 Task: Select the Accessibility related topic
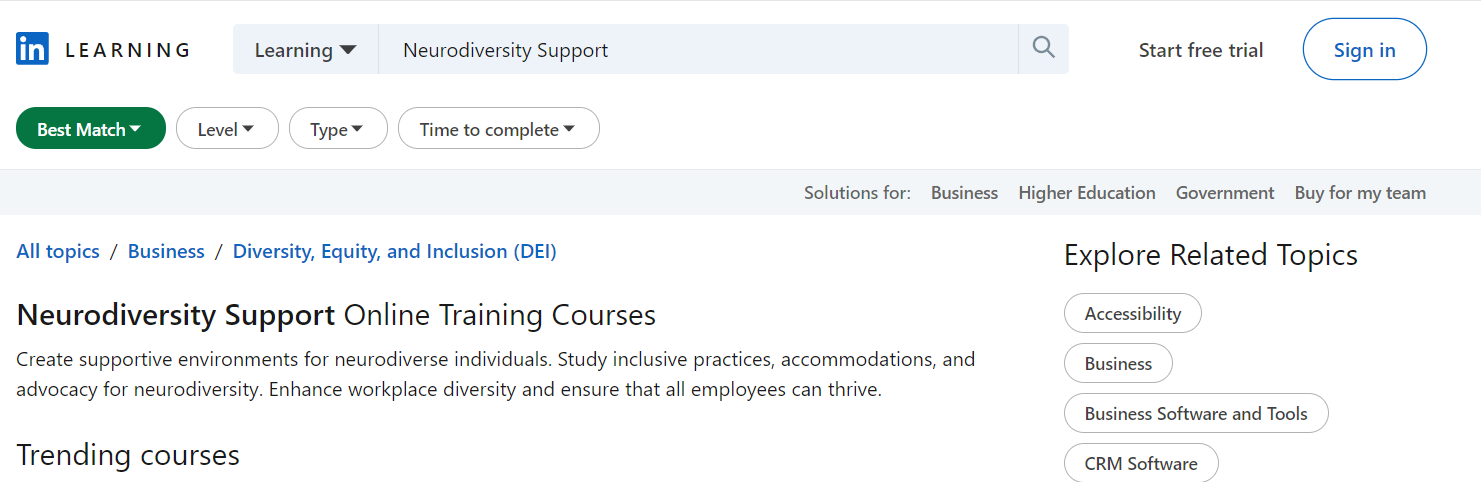[x=1133, y=313]
